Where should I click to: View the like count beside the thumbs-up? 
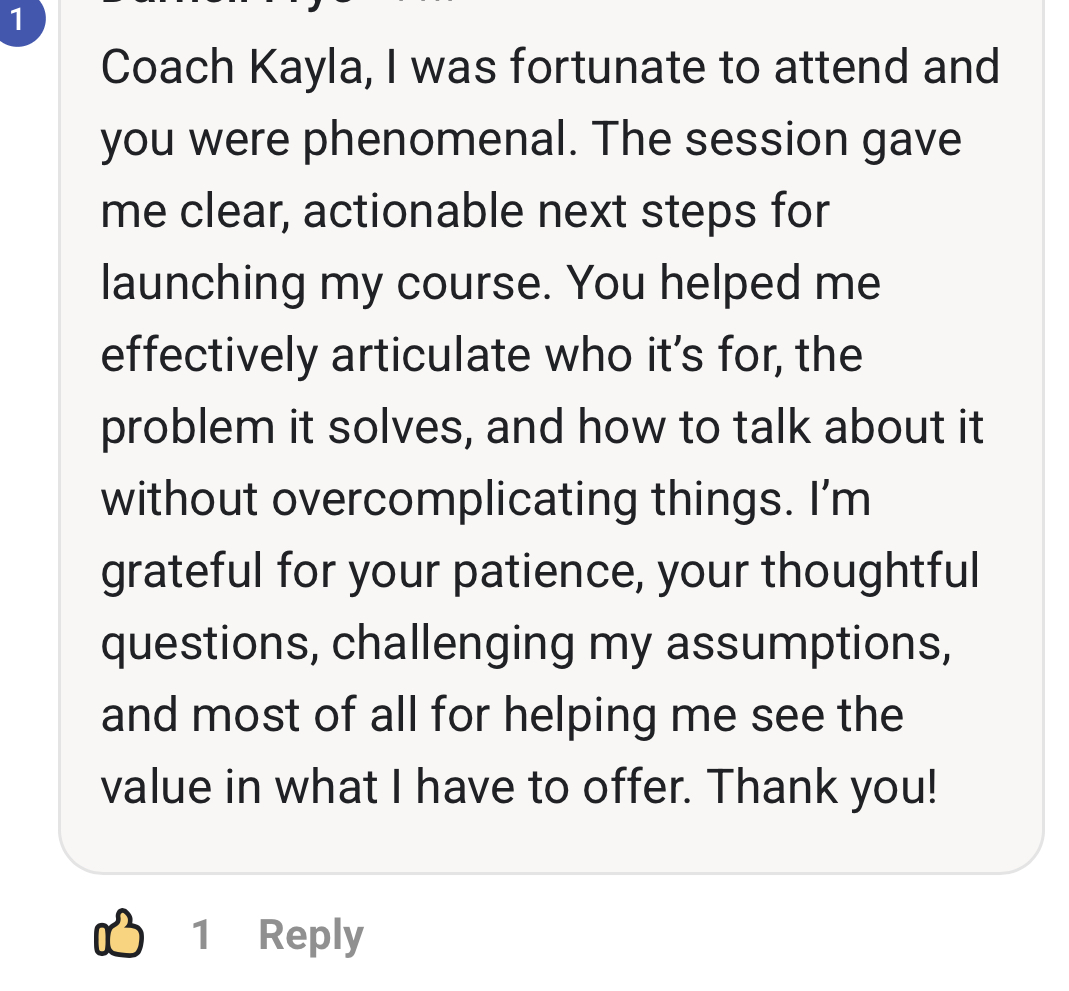coord(201,935)
